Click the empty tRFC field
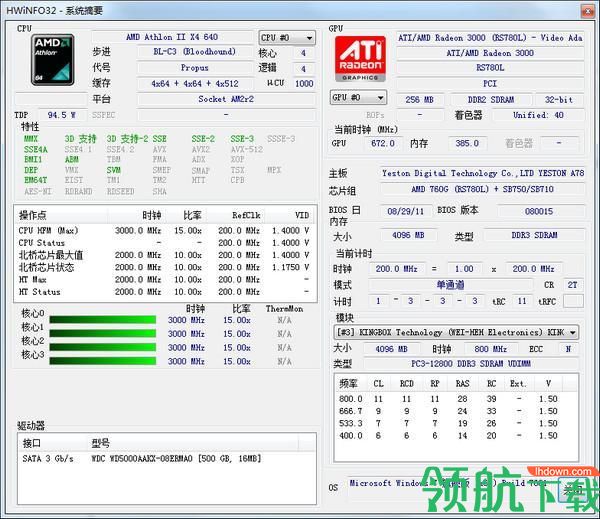 [x=573, y=301]
